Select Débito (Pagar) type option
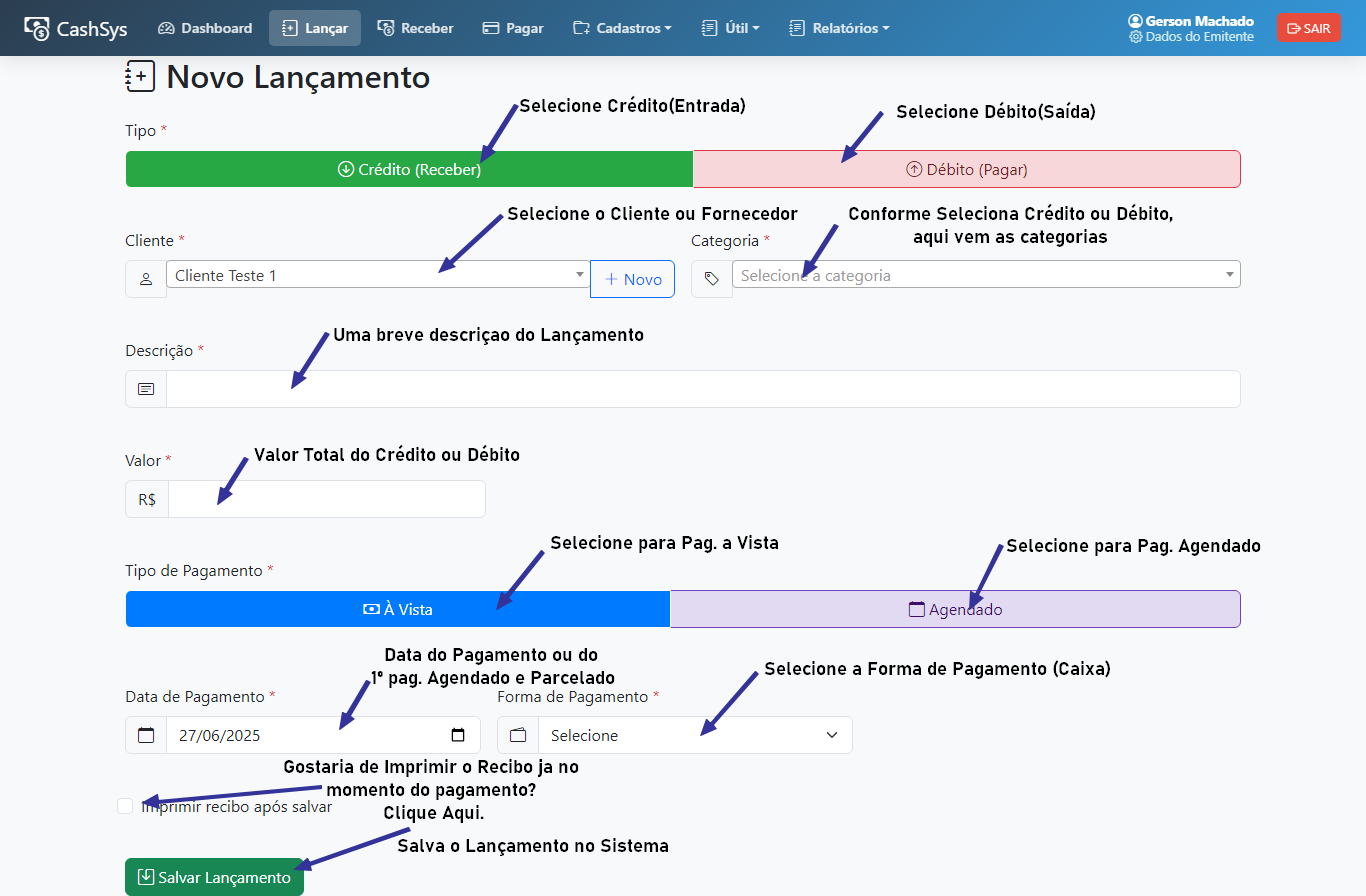1366x896 pixels. (966, 169)
